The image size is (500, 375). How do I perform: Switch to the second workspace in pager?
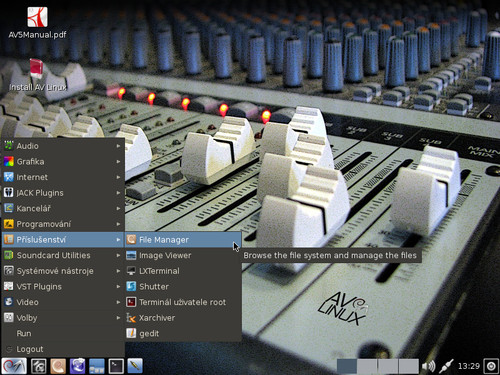[x=367, y=366]
